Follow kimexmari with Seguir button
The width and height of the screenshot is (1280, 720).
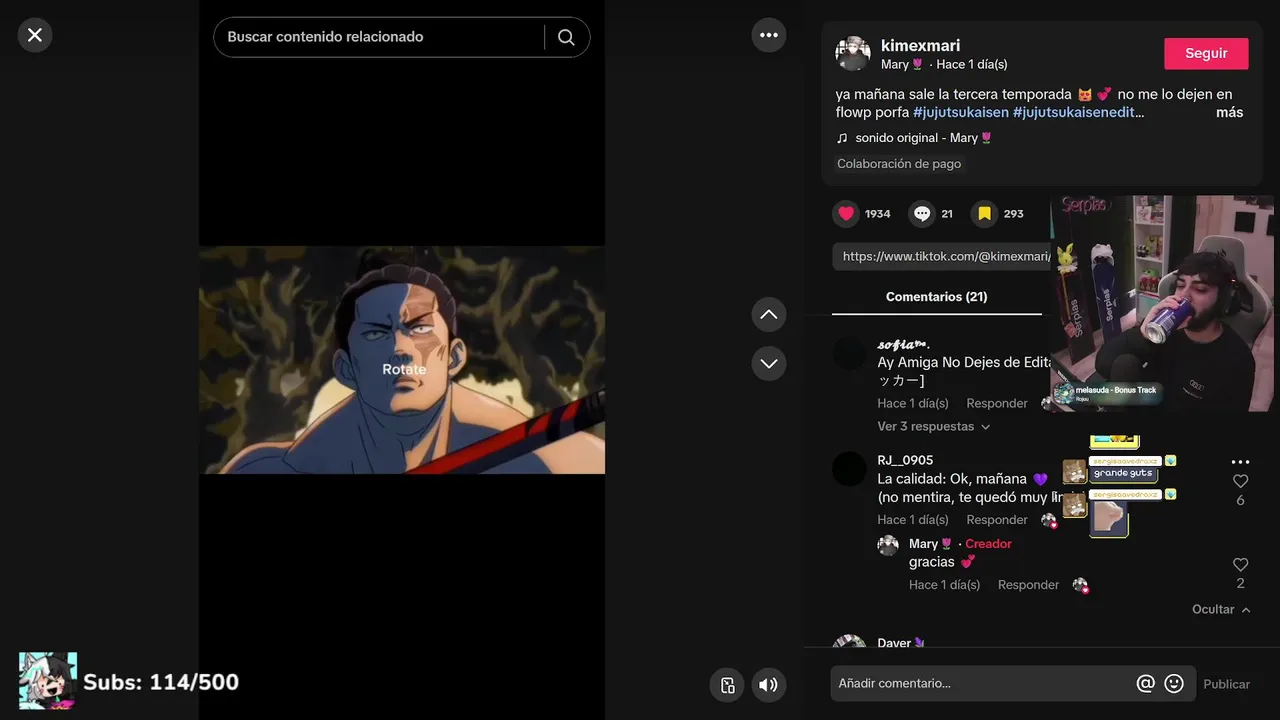pos(1206,54)
